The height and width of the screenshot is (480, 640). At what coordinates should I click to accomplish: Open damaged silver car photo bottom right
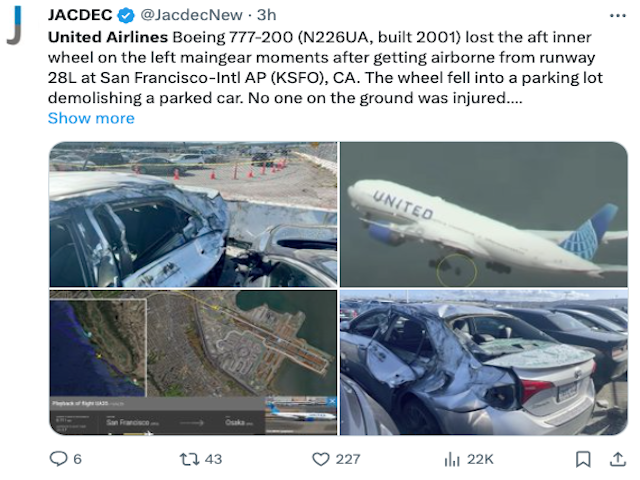(x=484, y=362)
